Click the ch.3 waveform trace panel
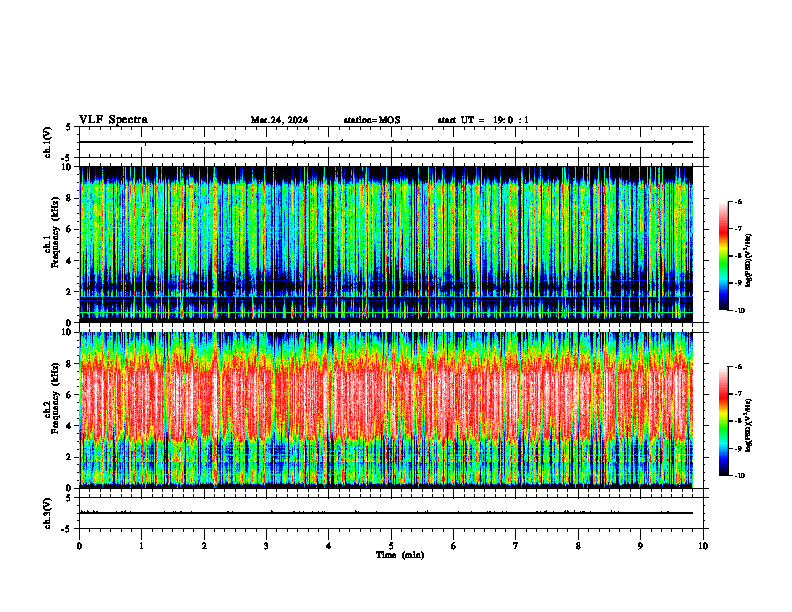Viewport: 792px width, 612px height. click(391, 513)
